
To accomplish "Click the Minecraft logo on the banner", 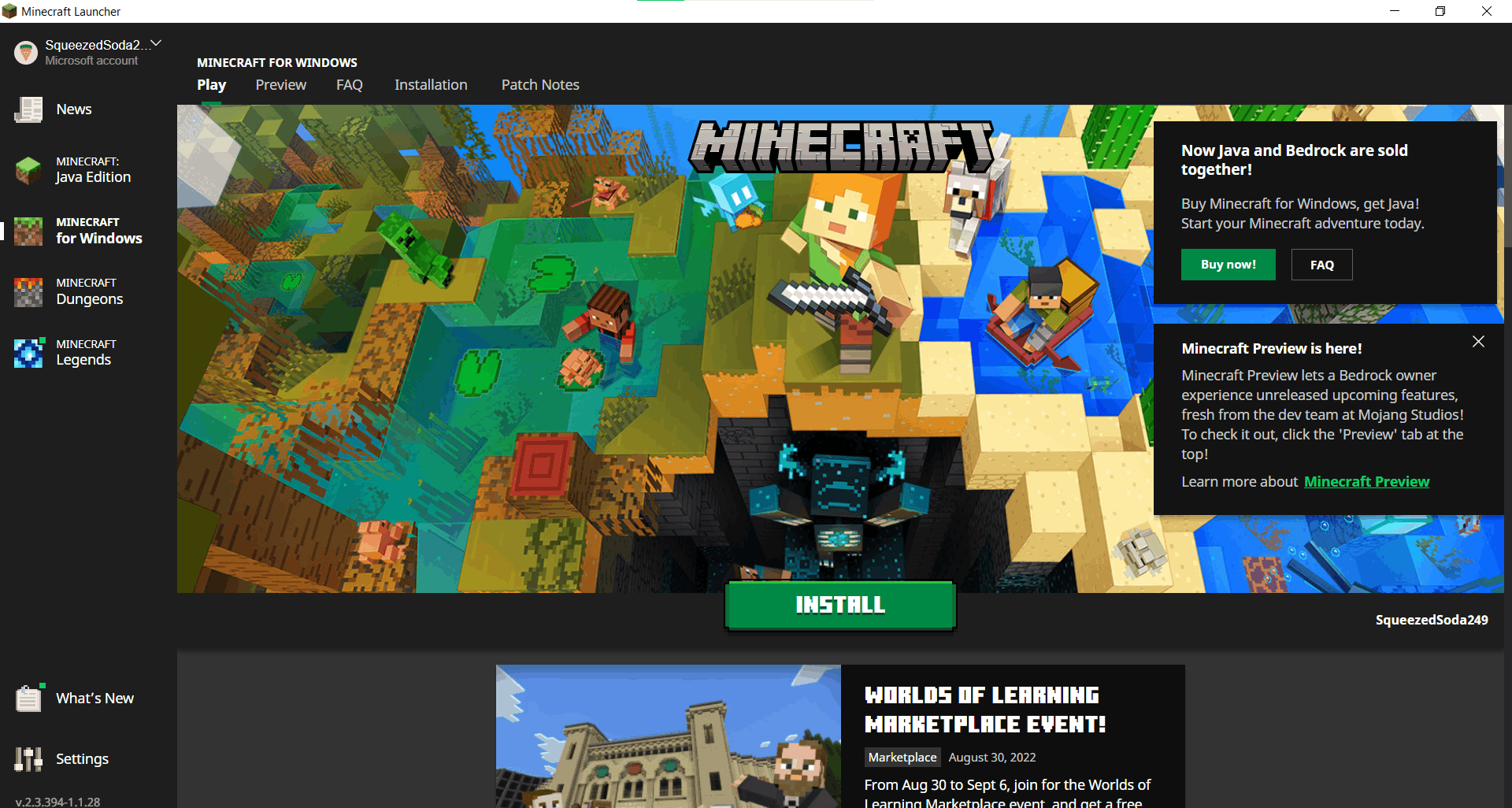I will 841,146.
